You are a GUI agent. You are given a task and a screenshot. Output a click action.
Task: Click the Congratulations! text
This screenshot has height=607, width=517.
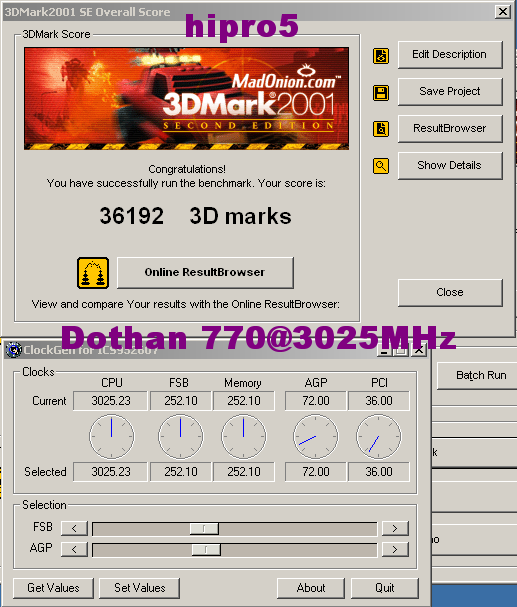point(187,169)
